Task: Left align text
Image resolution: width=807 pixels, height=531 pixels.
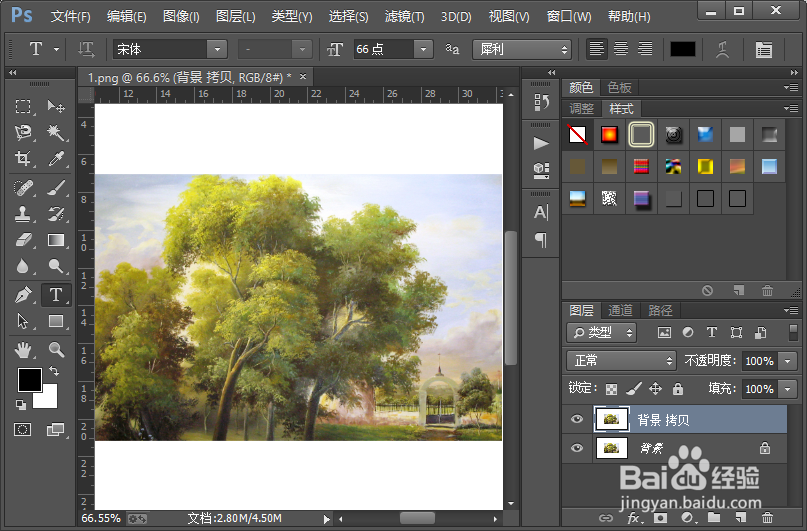Action: [x=597, y=49]
